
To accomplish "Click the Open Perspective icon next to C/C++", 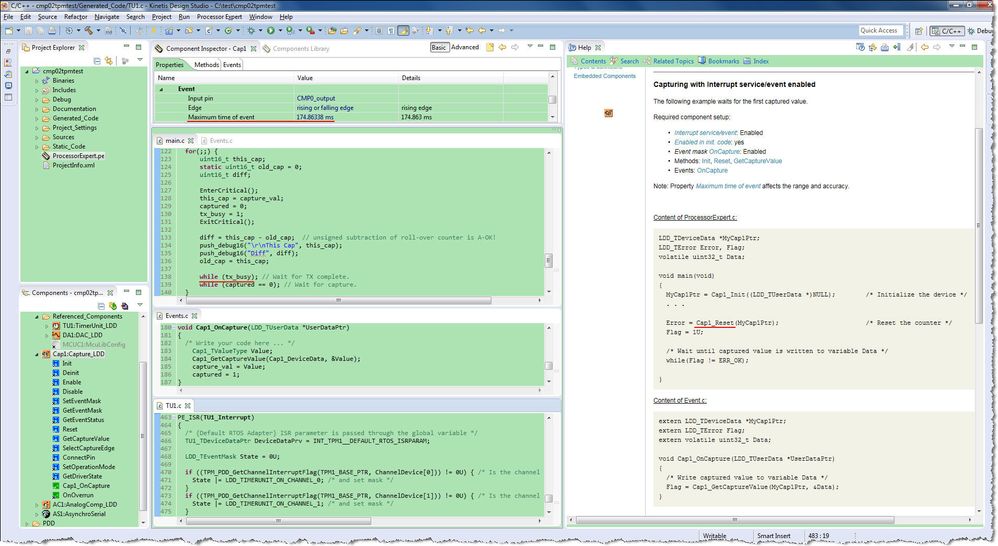I will tap(918, 31).
